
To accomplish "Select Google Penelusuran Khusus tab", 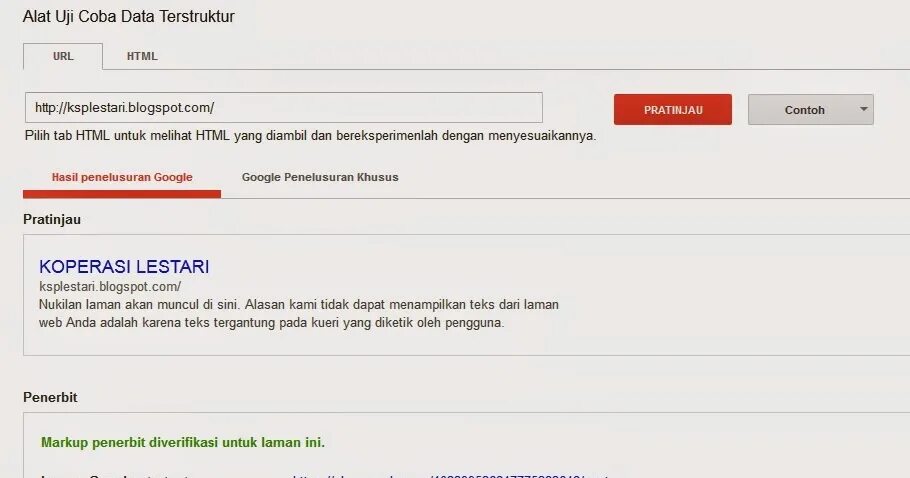I will click(320, 178).
